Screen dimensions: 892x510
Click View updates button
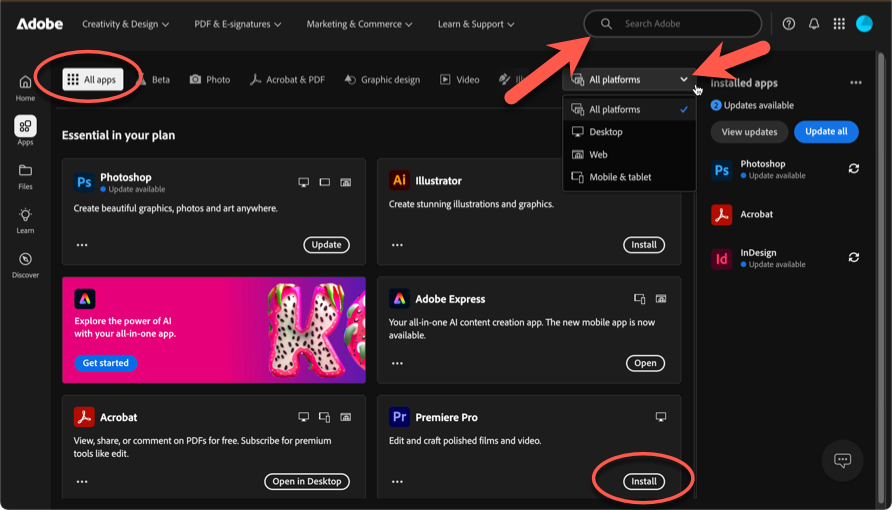pos(749,132)
